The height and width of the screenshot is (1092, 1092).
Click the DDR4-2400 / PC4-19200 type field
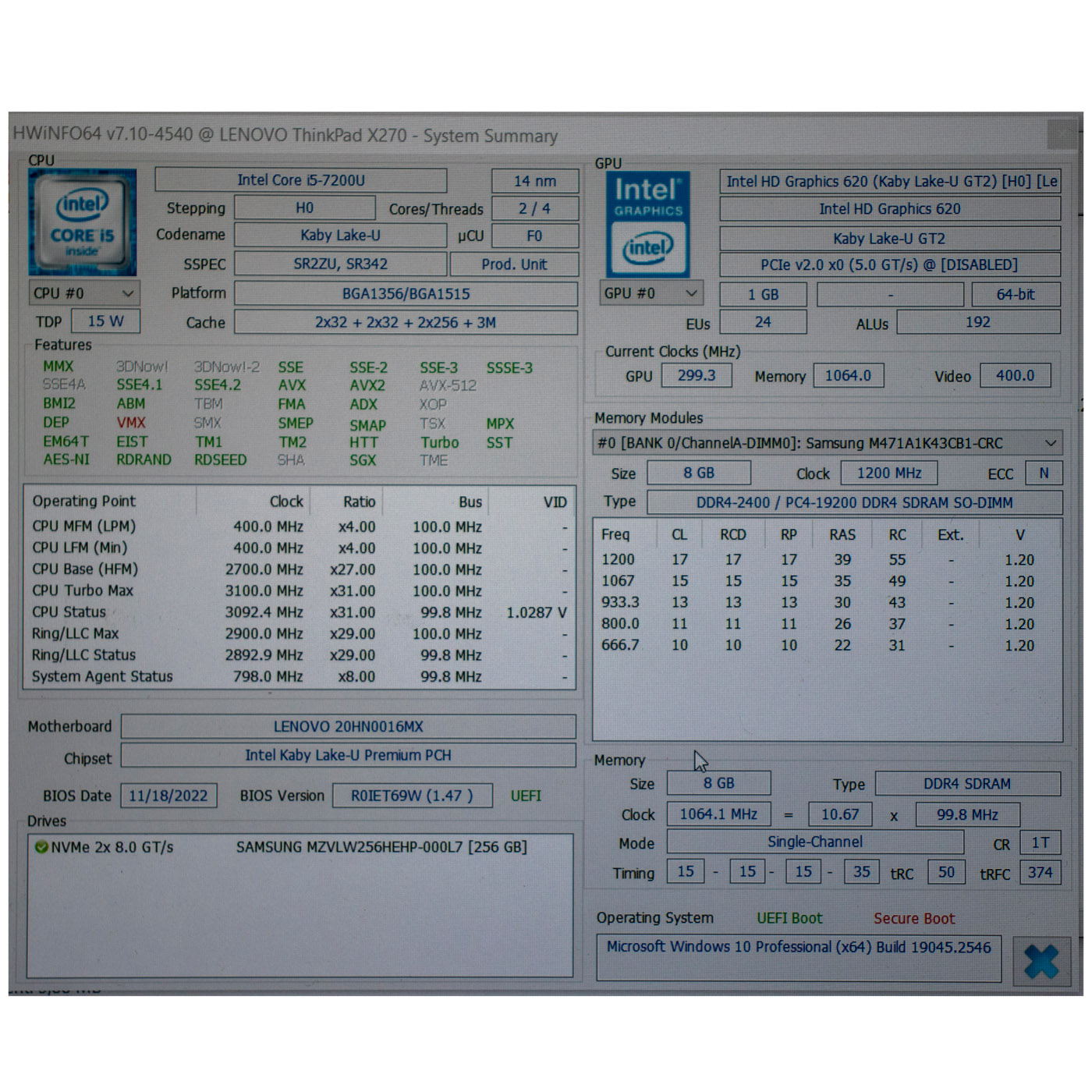855,502
